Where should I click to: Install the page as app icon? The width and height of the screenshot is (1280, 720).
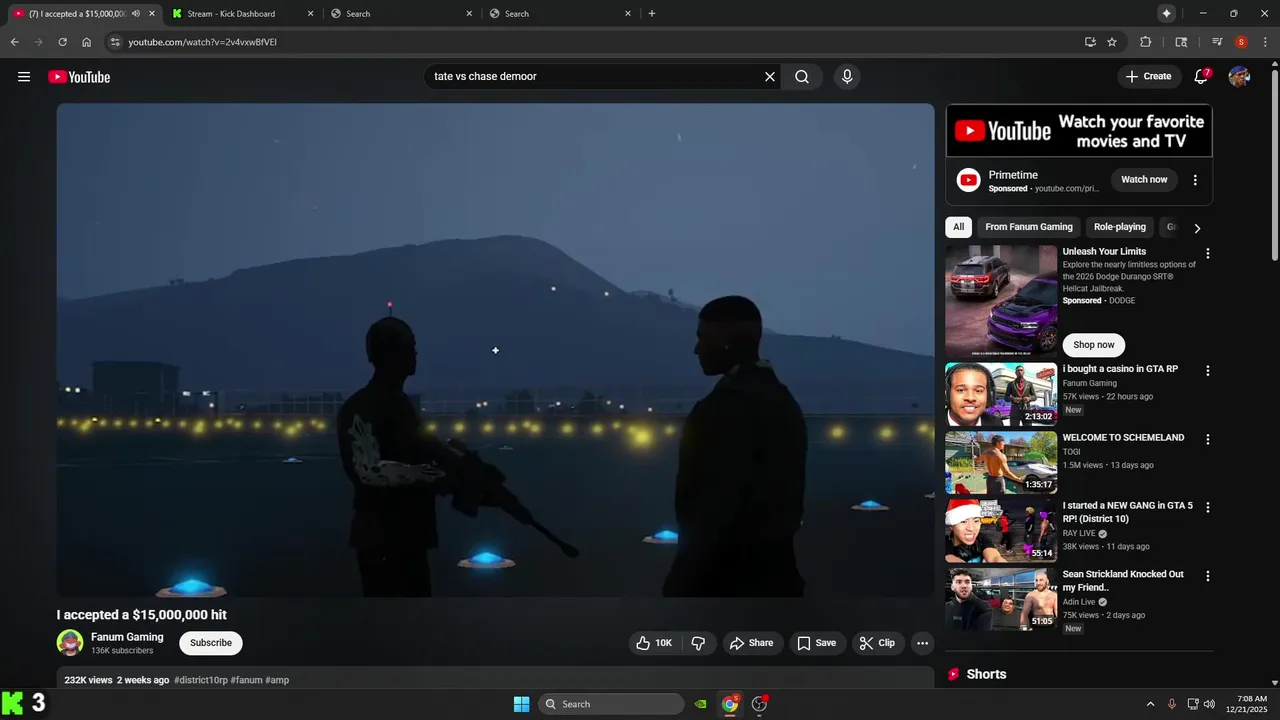[x=1090, y=42]
